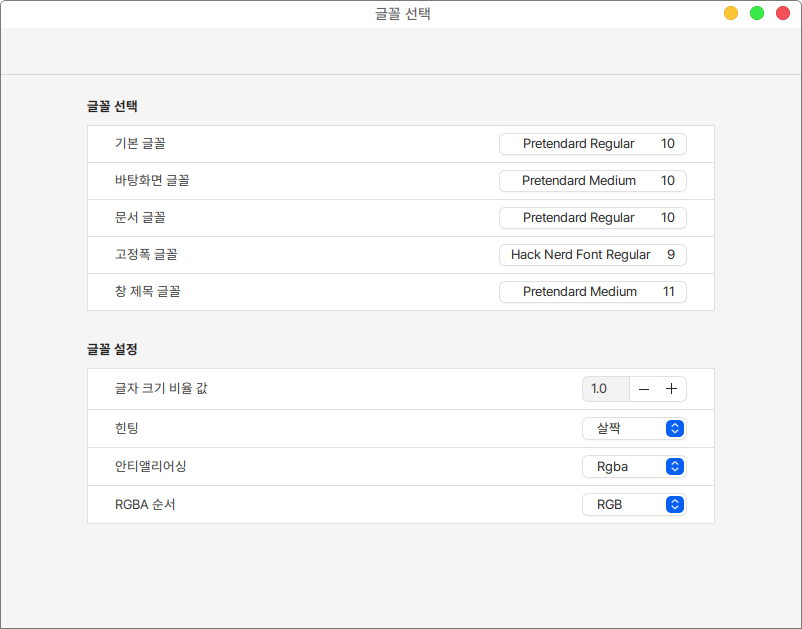
Task: Open the 기본 글꼴 font picker button
Action: (x=592, y=144)
